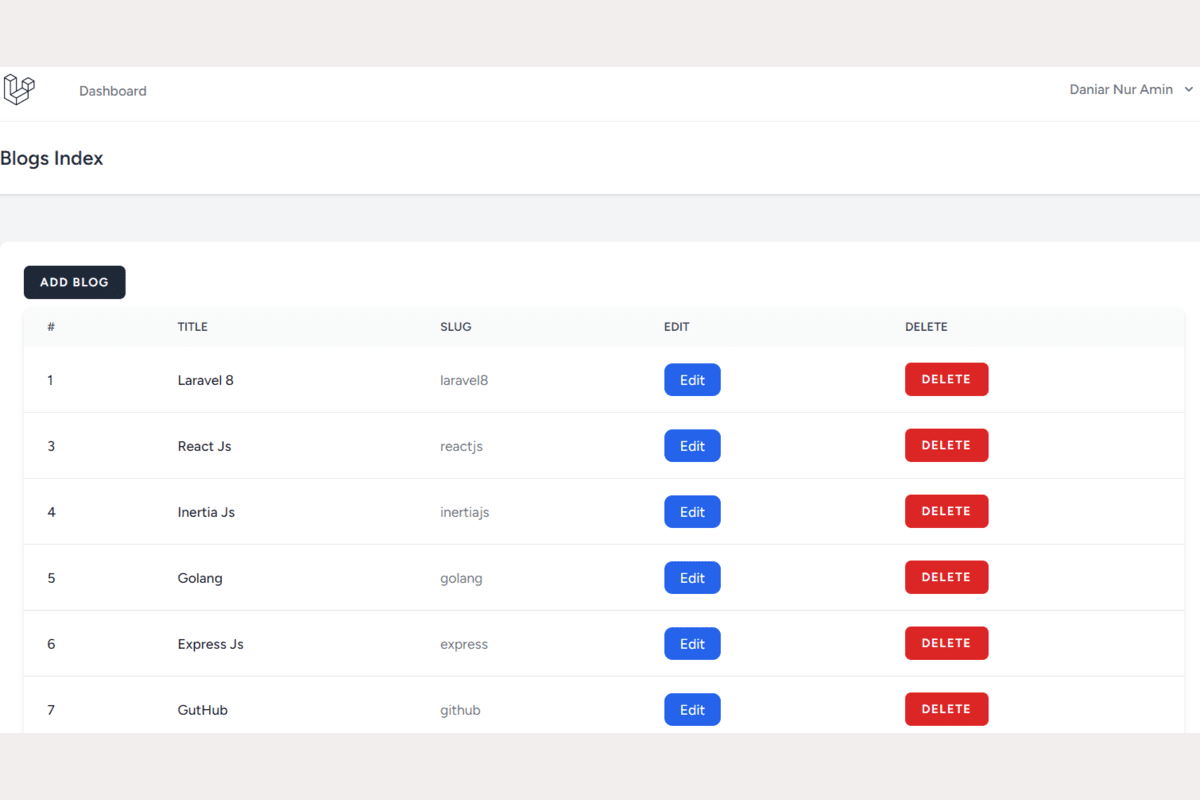The height and width of the screenshot is (800, 1200).
Task: Click the Laravel logo icon
Action: (19, 89)
